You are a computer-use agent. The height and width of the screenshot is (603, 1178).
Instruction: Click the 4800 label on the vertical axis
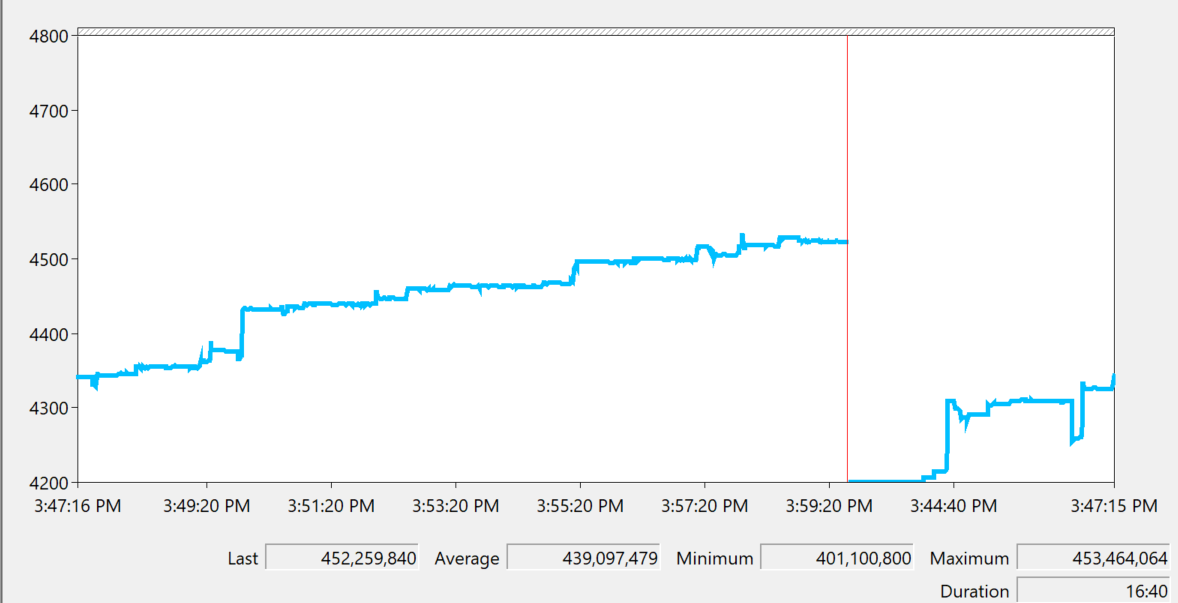(x=48, y=36)
